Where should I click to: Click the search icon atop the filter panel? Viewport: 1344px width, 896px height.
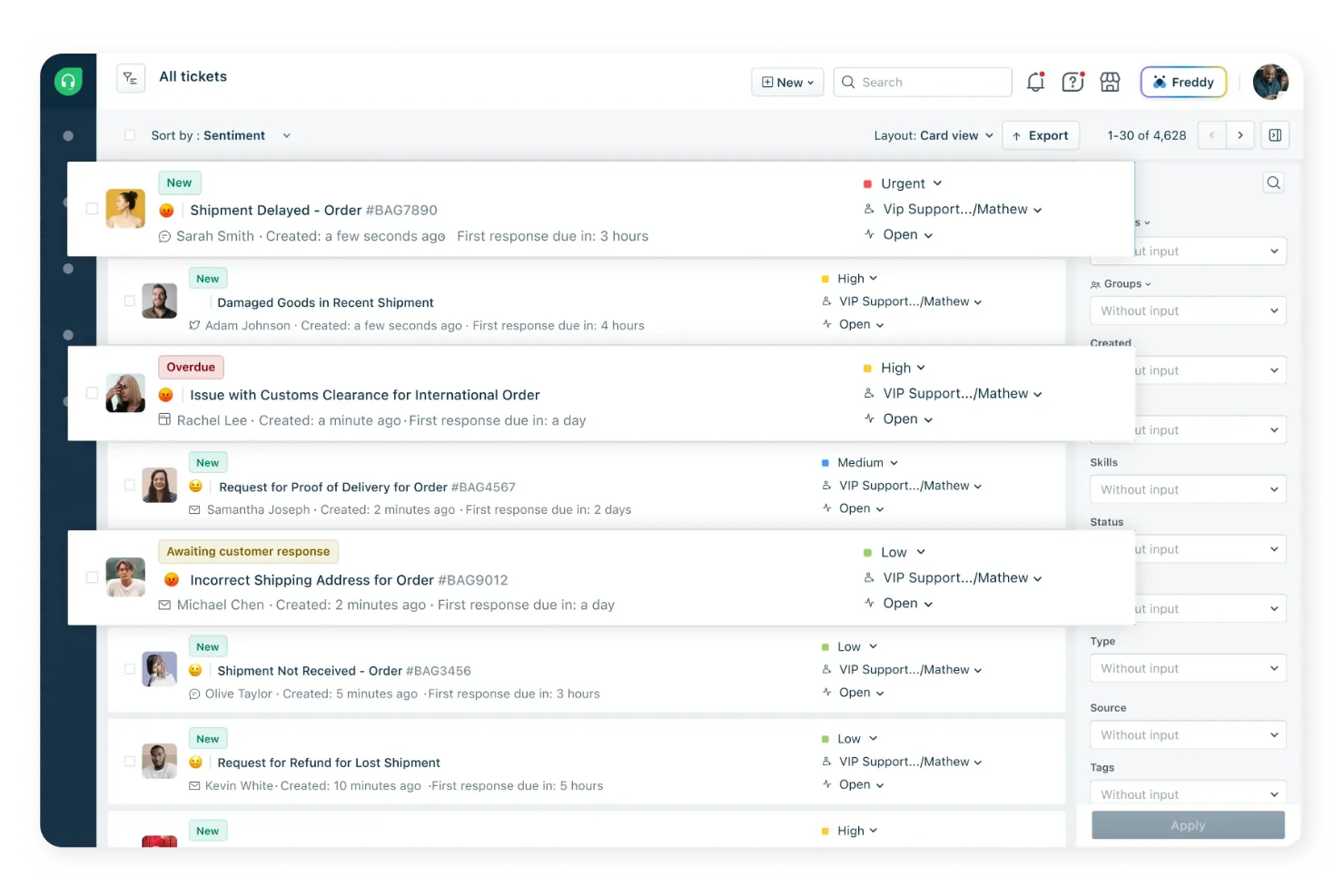(1272, 182)
